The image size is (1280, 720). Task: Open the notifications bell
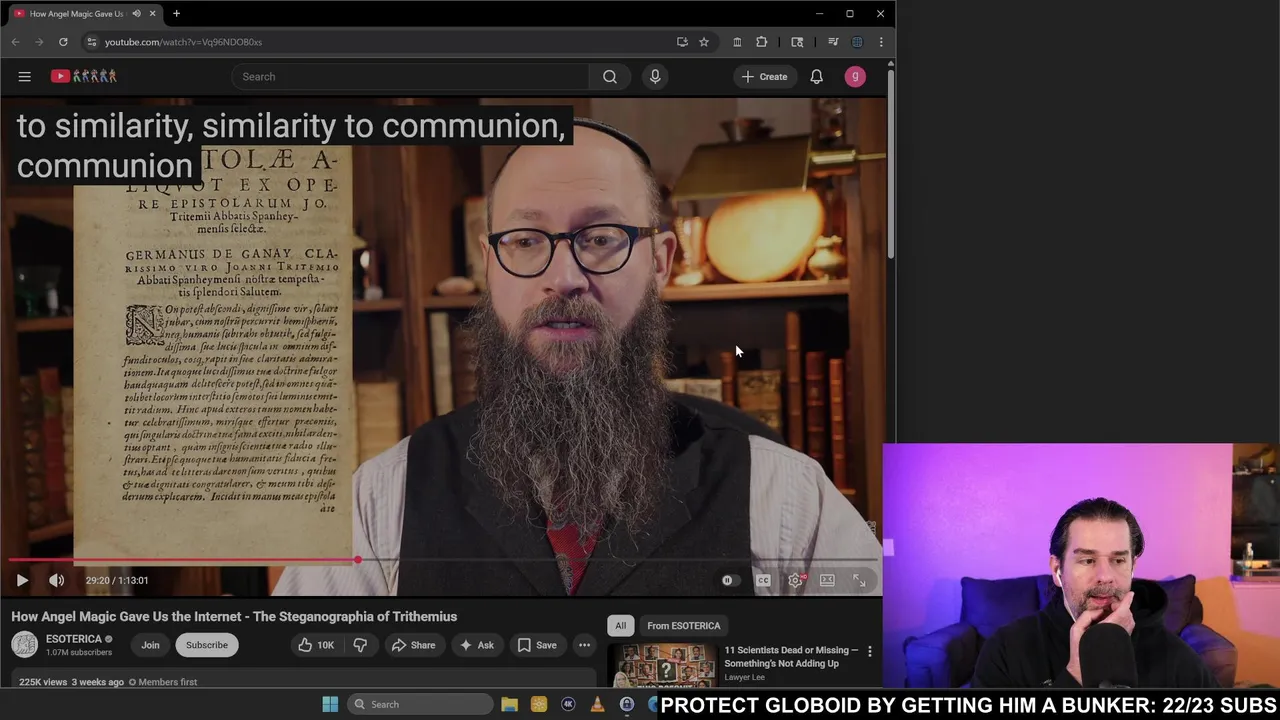(x=817, y=76)
